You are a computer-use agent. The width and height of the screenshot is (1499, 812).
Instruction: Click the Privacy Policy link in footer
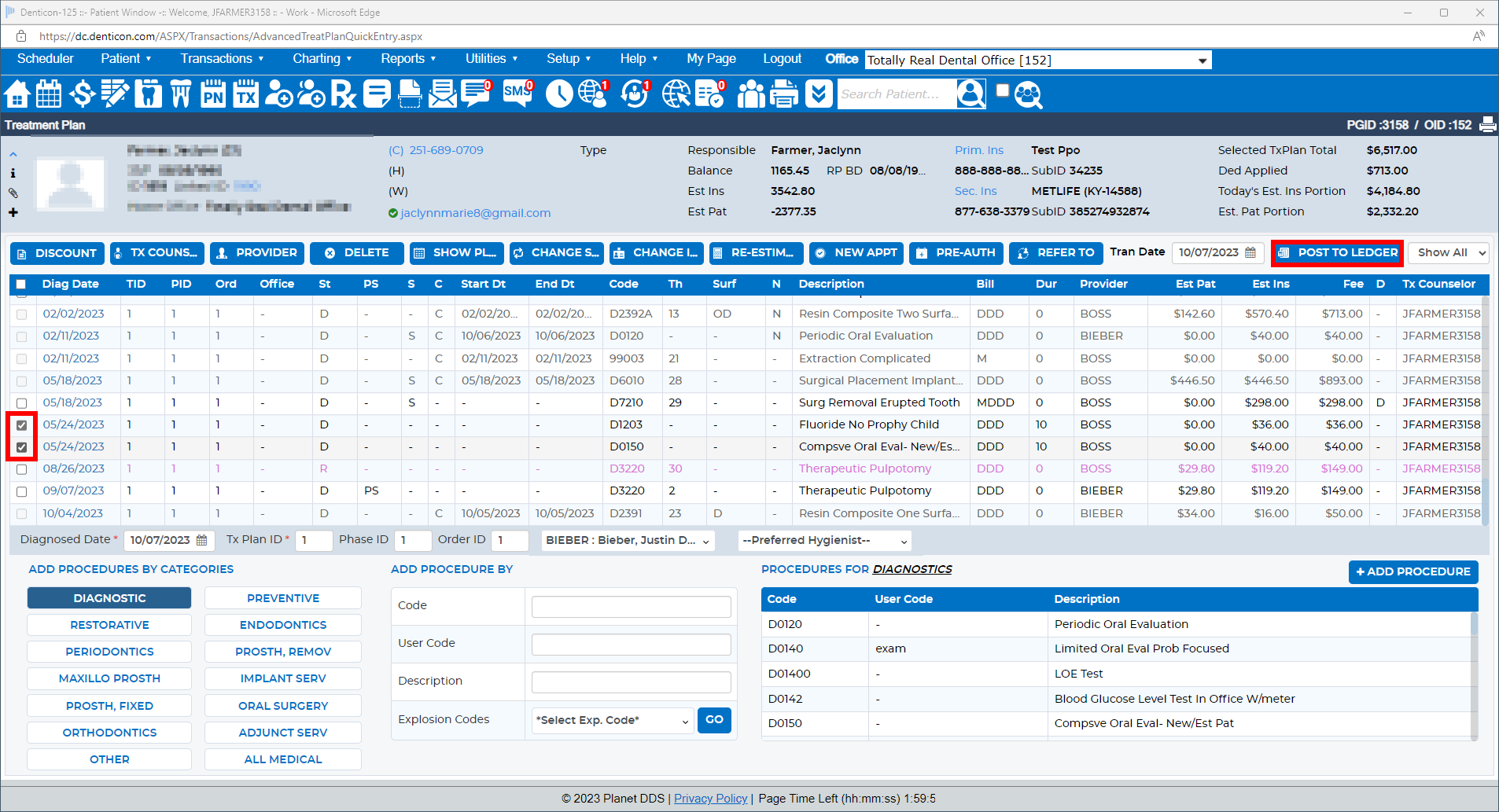[710, 799]
